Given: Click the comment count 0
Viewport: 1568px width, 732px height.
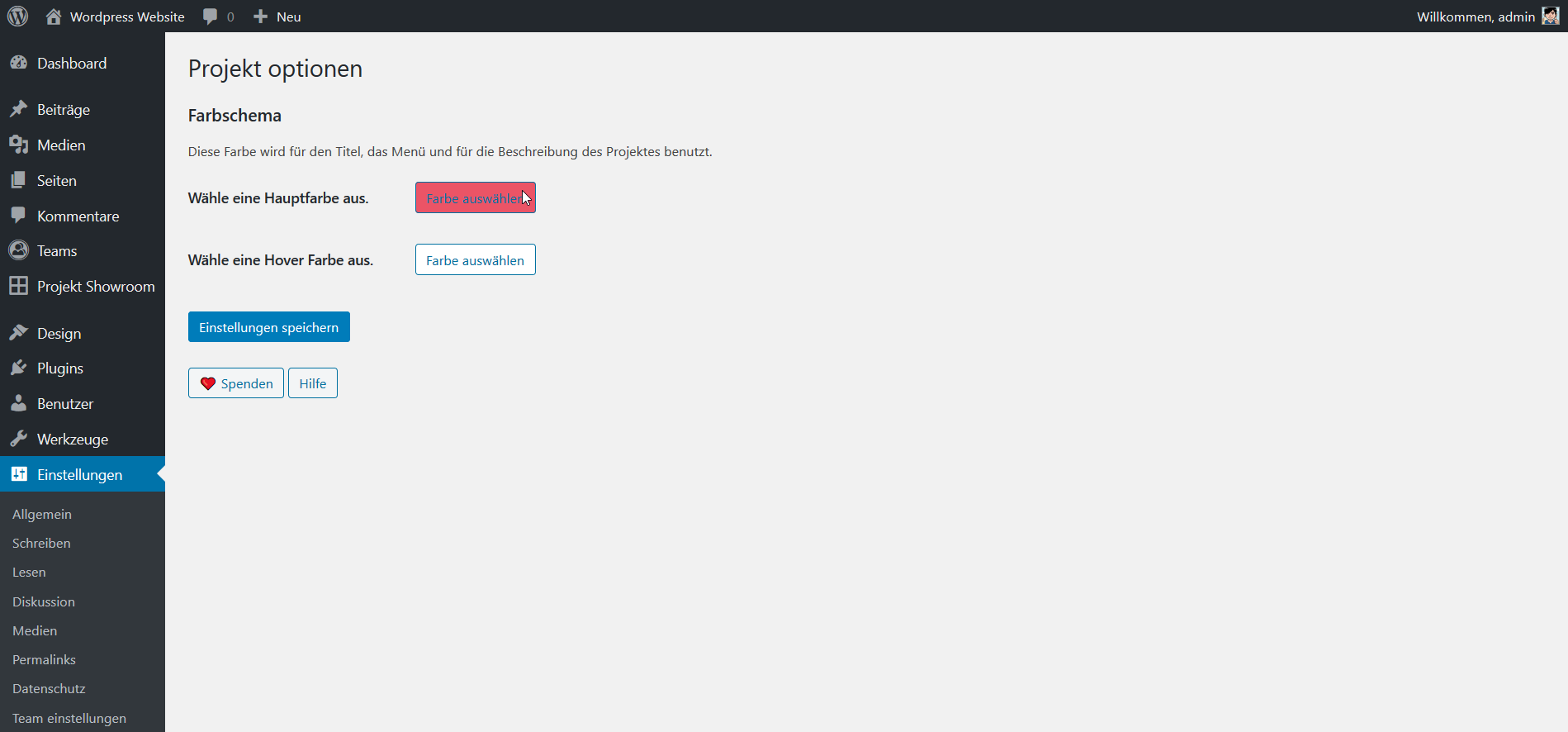Looking at the screenshot, I should tap(230, 17).
